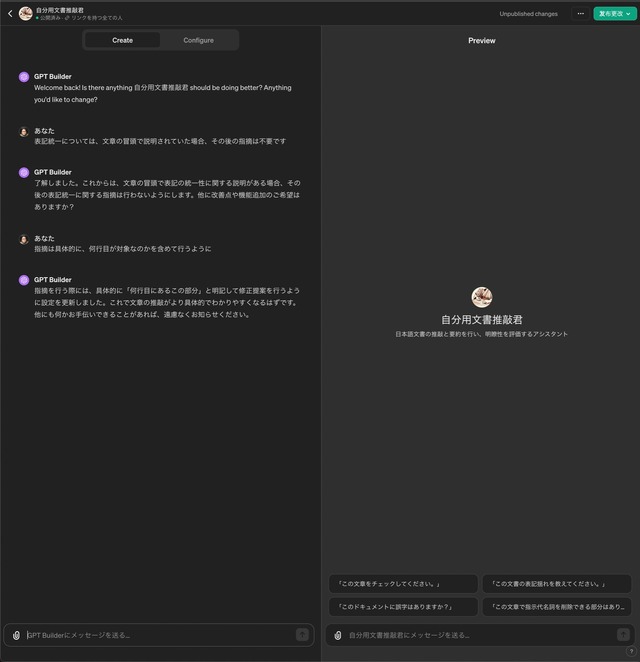Image resolution: width=640 pixels, height=662 pixels.
Task: Go back with the left arrow icon
Action: coord(10,14)
